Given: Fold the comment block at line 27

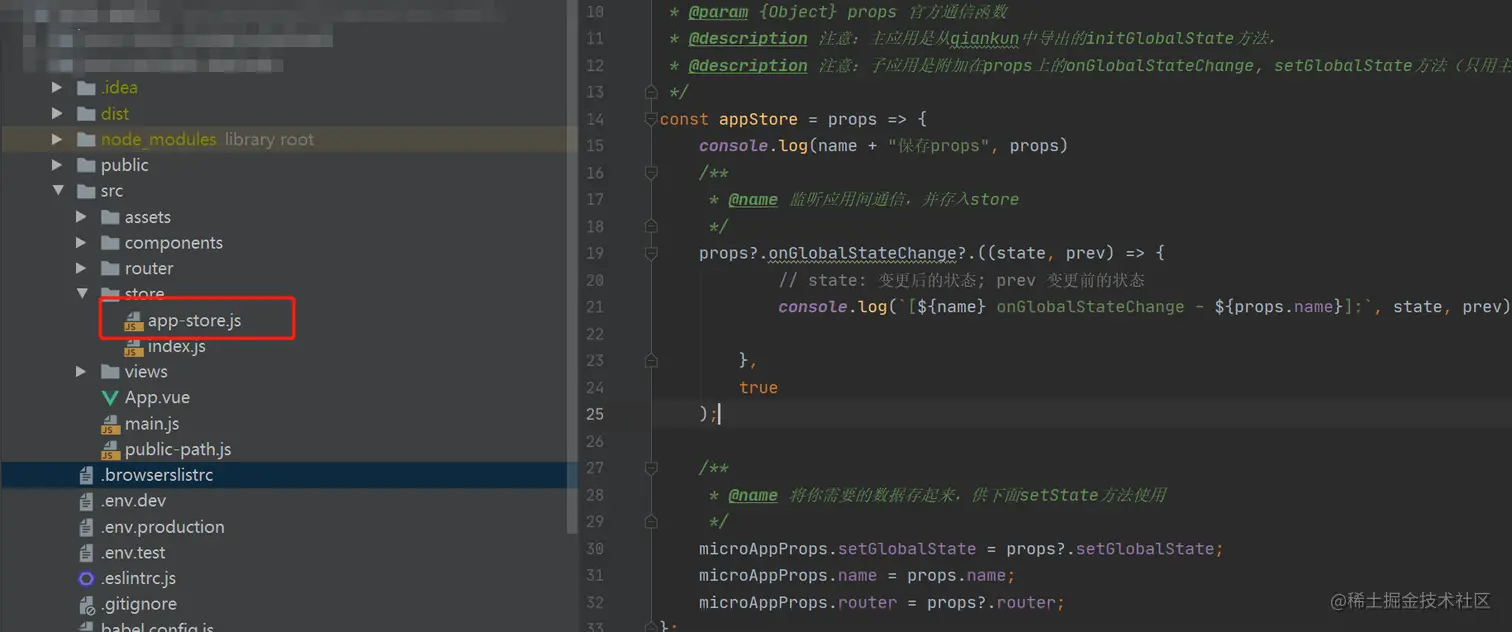Looking at the screenshot, I should [651, 468].
